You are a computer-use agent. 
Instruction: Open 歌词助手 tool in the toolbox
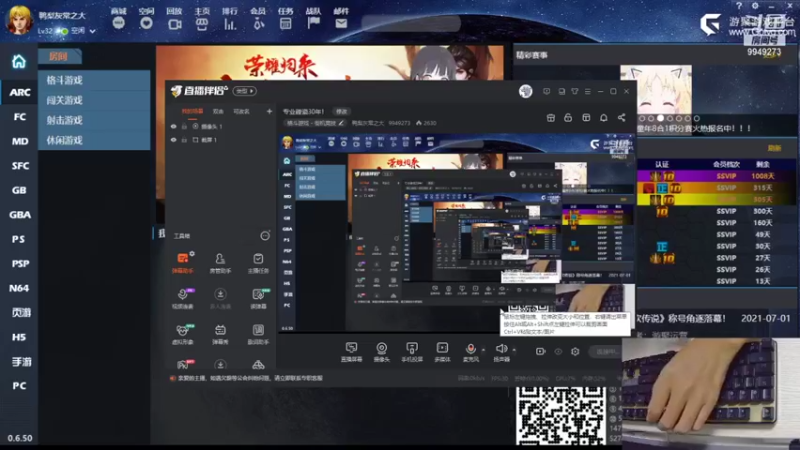[x=258, y=334]
